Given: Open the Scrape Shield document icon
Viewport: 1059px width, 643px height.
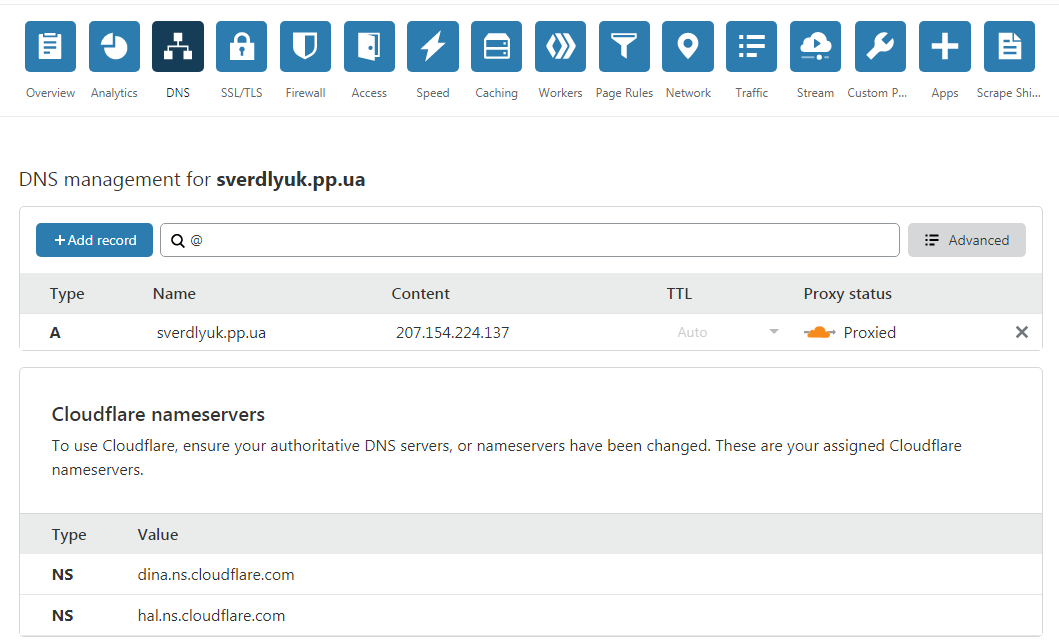Looking at the screenshot, I should 1009,47.
